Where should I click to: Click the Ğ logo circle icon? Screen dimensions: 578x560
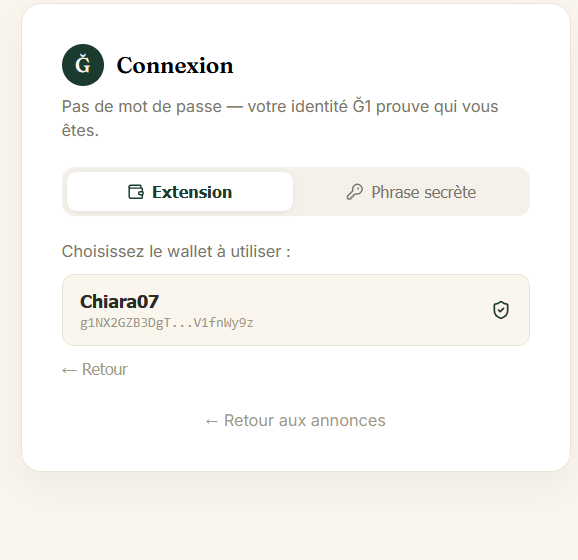coord(83,65)
